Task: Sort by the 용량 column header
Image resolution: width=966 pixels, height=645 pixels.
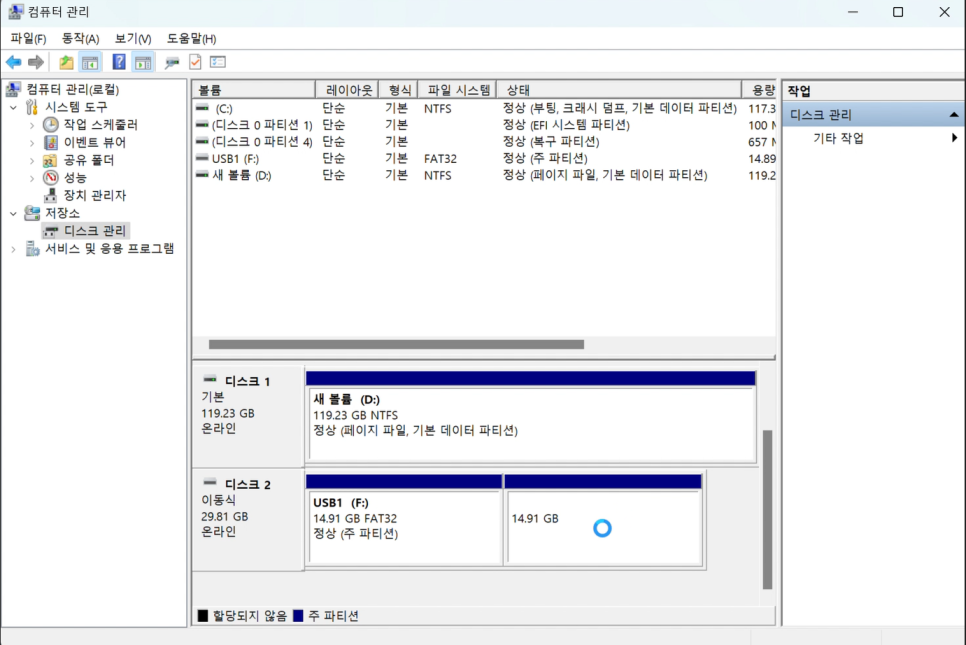Action: [759, 90]
